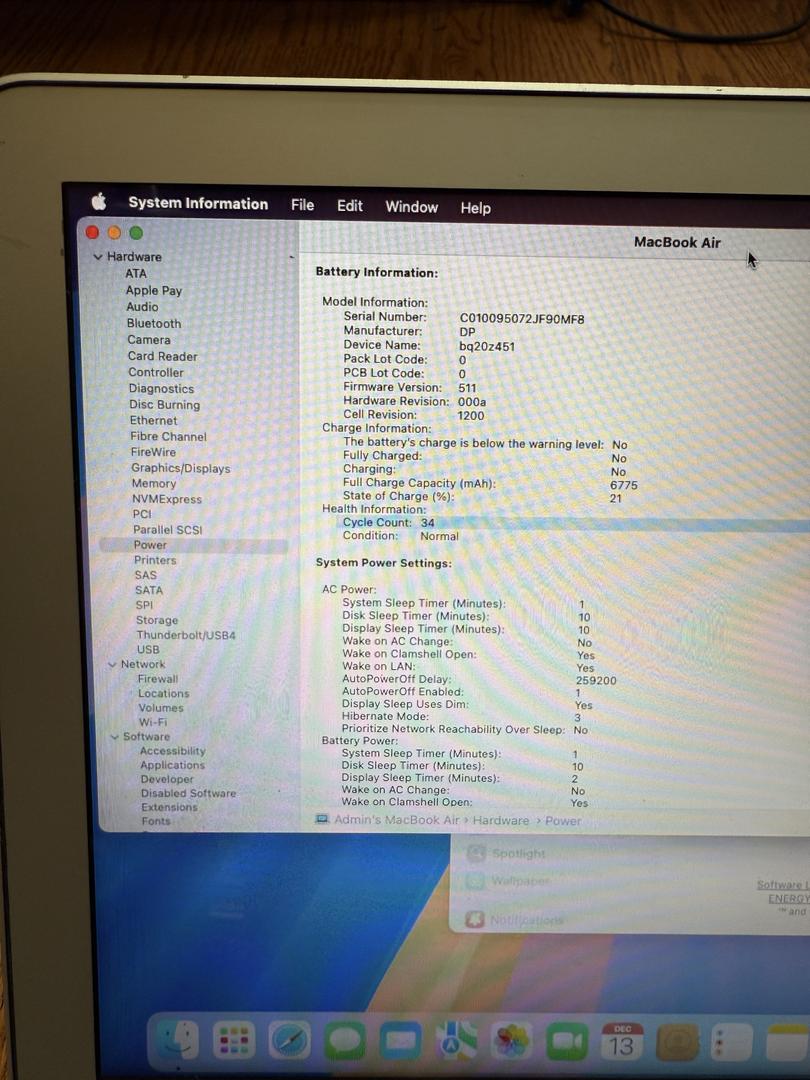Collapse the Software section in sidebar
This screenshot has width=810, height=1080.
coord(115,737)
